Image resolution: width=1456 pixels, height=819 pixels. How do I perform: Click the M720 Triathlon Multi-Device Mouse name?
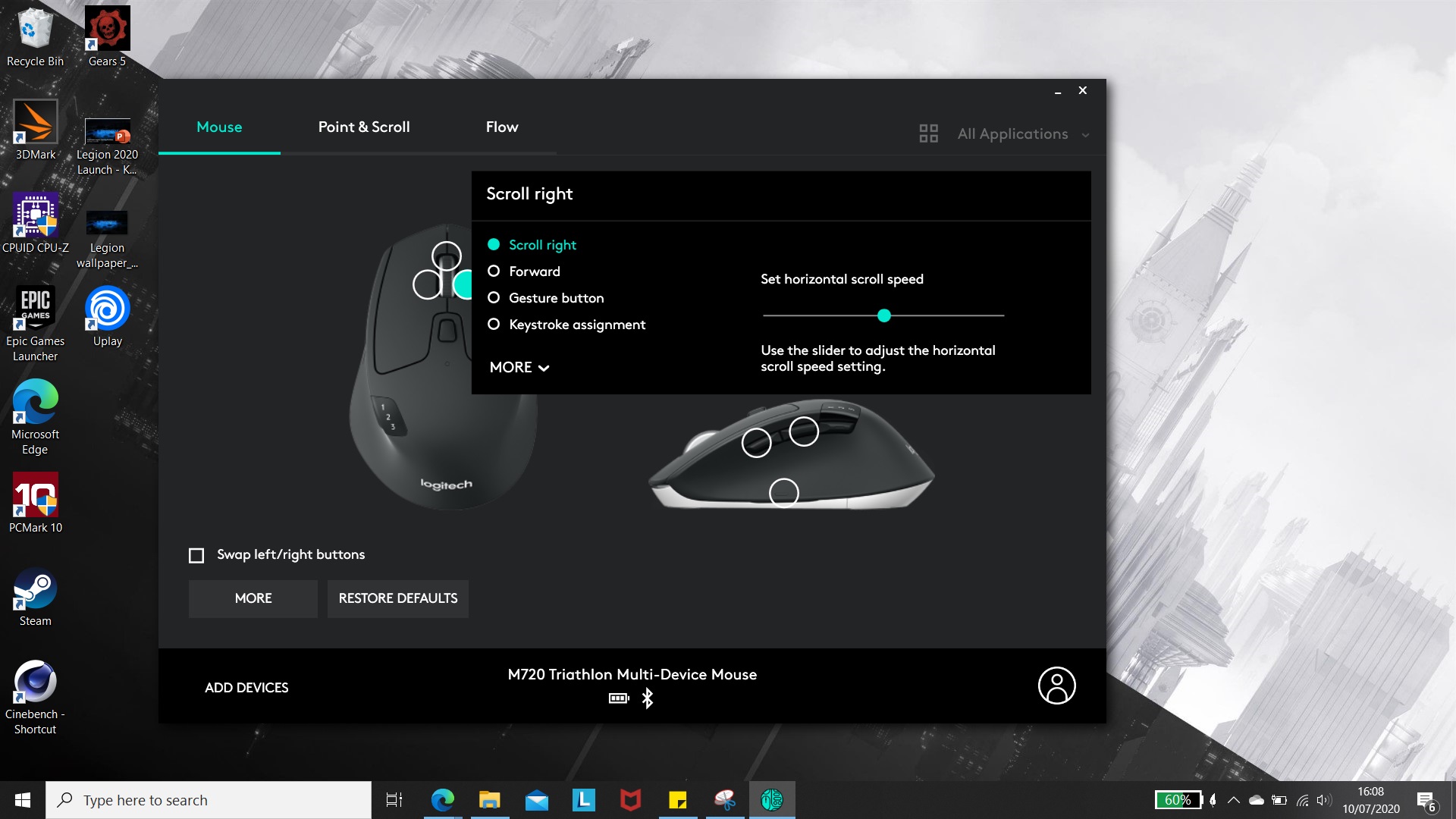[632, 674]
